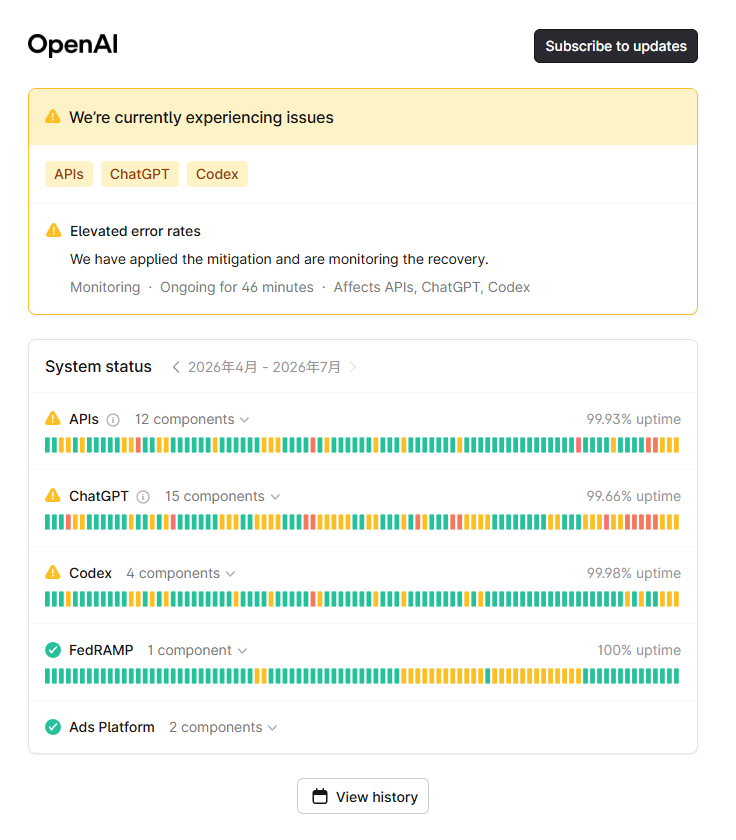Open the Elevated error rates incident
The image size is (736, 840).
point(135,231)
